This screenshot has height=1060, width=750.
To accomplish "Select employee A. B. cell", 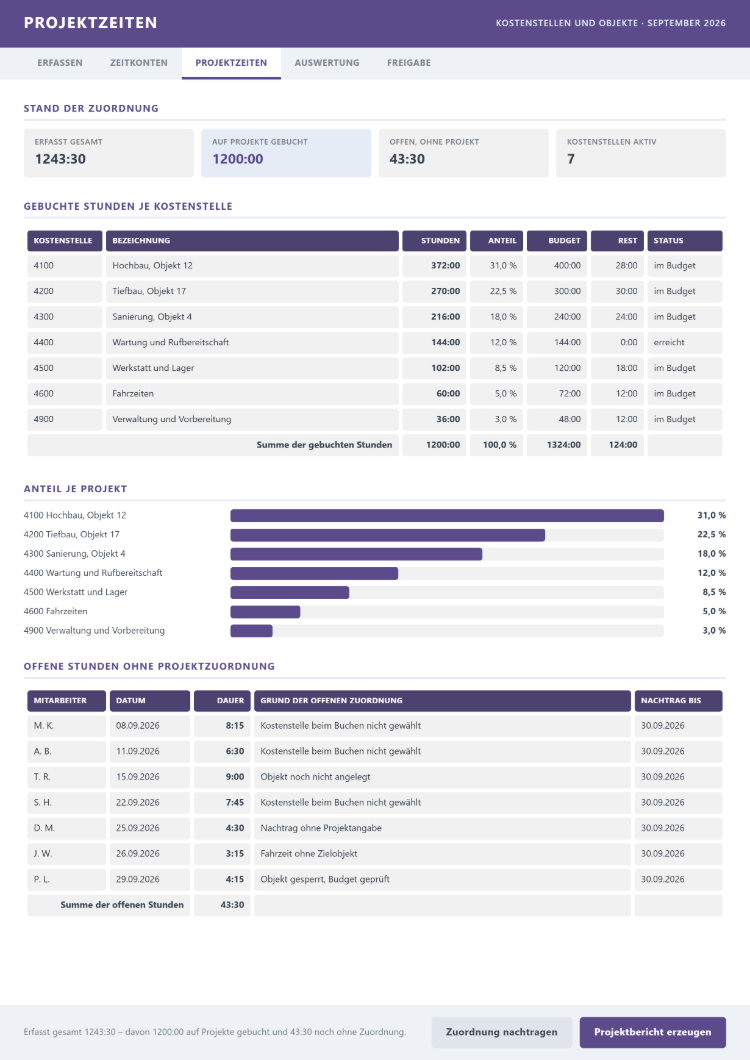I will 66,752.
